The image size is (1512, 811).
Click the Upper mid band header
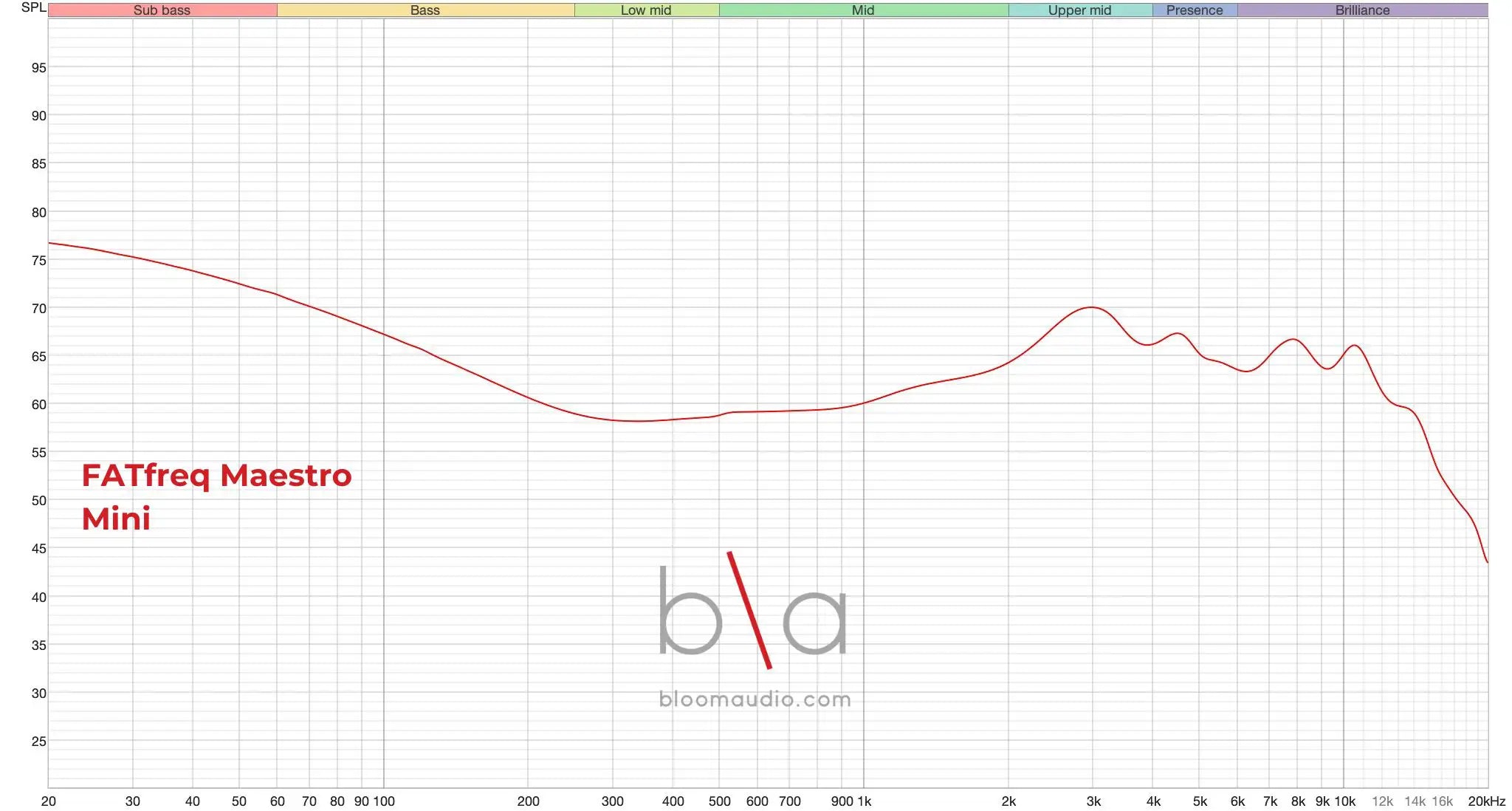pos(1079,10)
